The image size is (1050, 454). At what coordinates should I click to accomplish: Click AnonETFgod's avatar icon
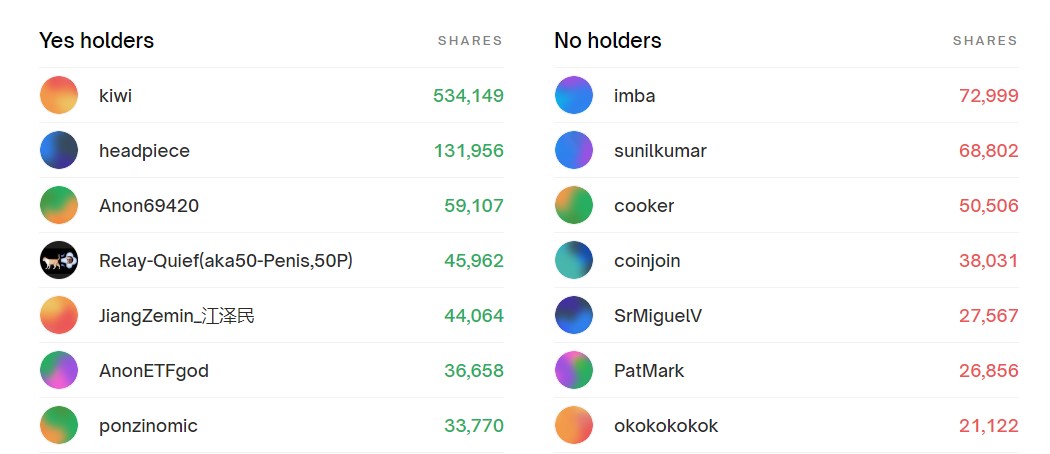click(59, 371)
